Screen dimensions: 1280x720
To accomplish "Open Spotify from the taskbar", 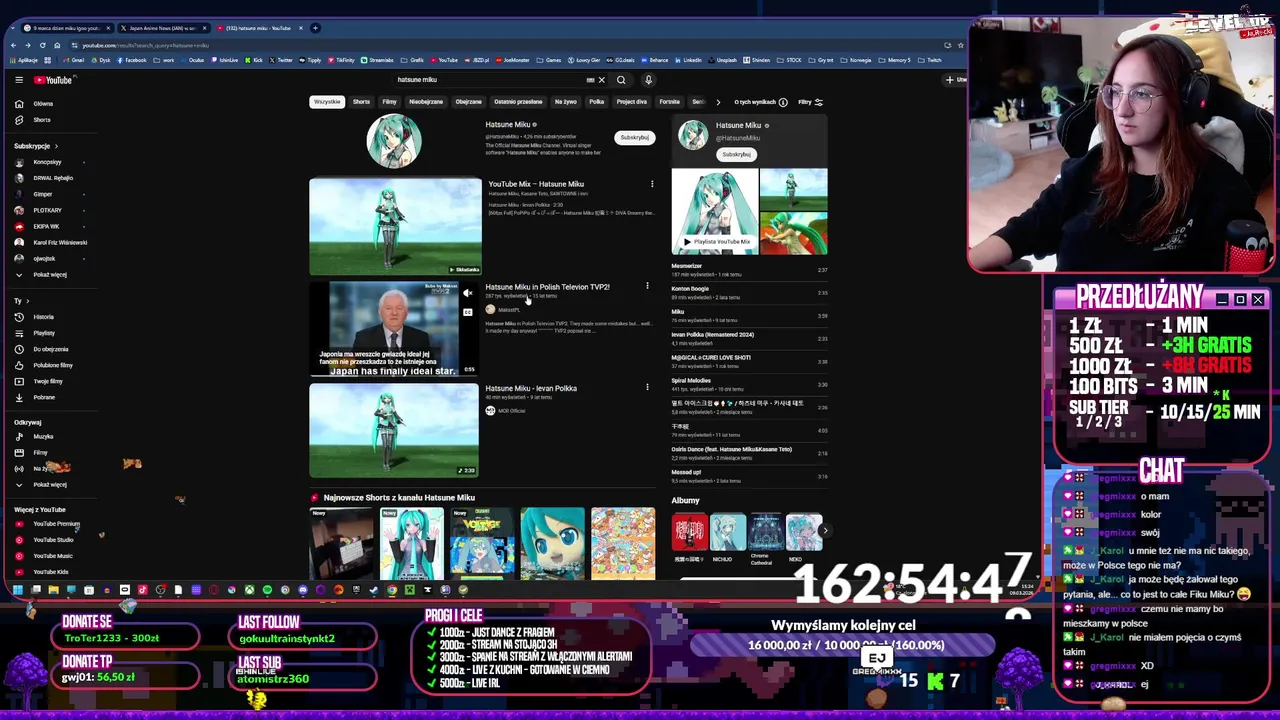I will [x=267, y=590].
